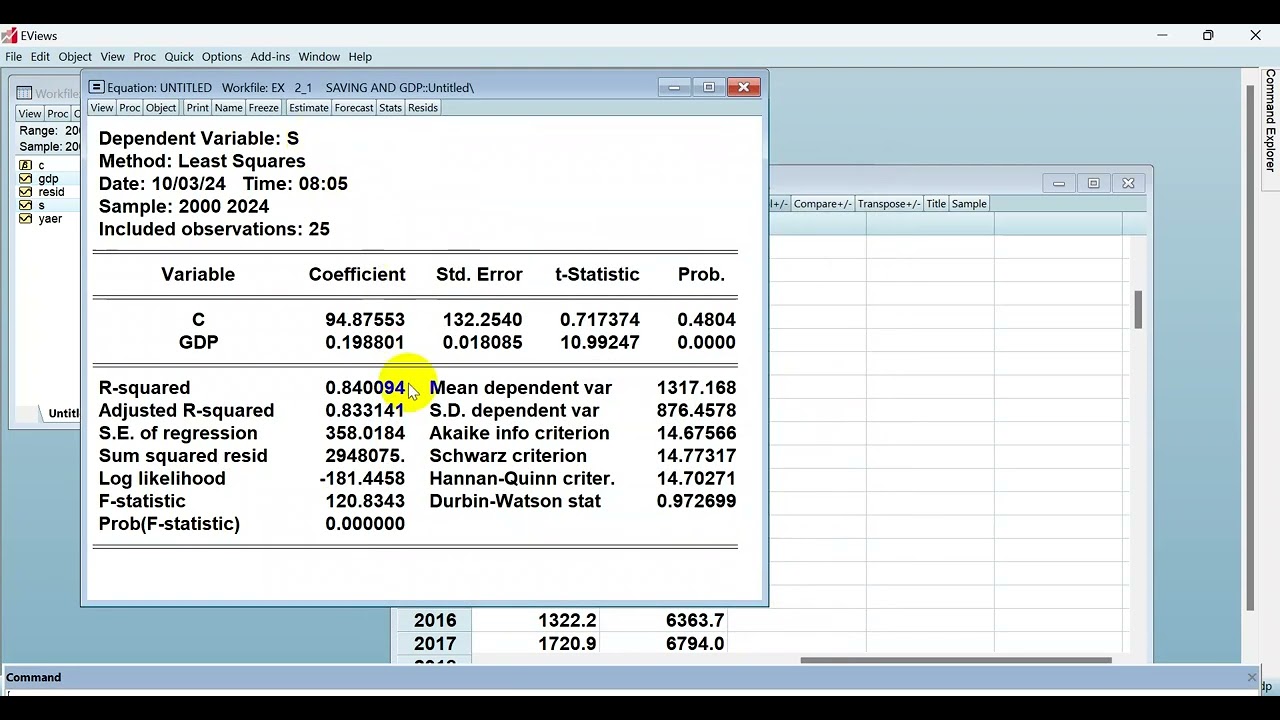Close the background group window

pos(1128,183)
